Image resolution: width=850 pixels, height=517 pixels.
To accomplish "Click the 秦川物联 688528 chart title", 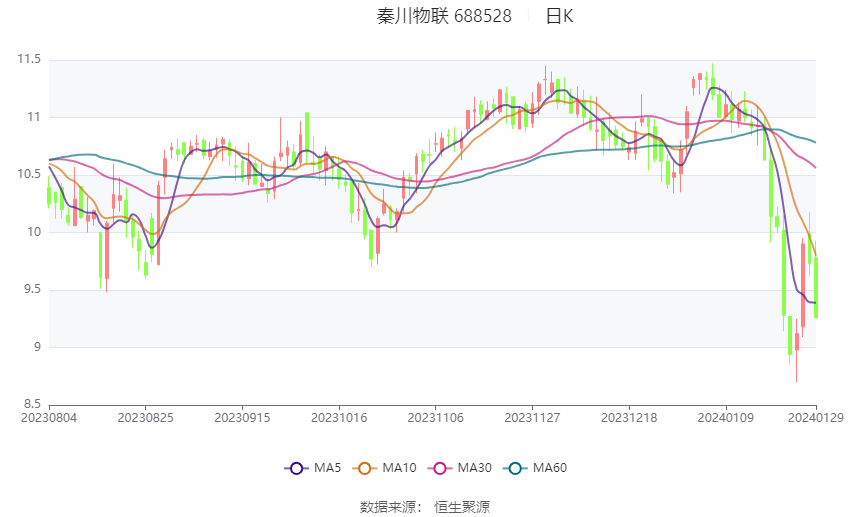I will pyautogui.click(x=444, y=16).
